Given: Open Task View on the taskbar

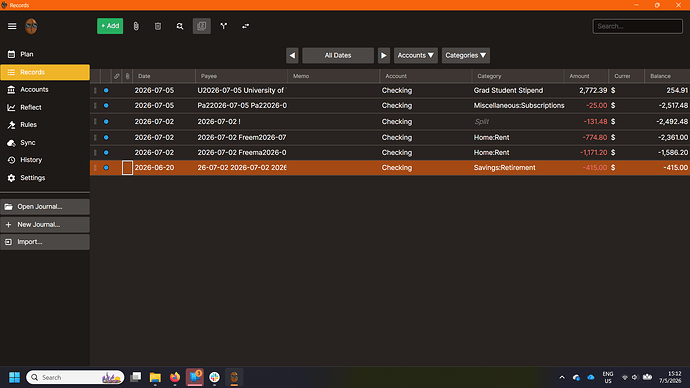Looking at the screenshot, I should coord(136,377).
